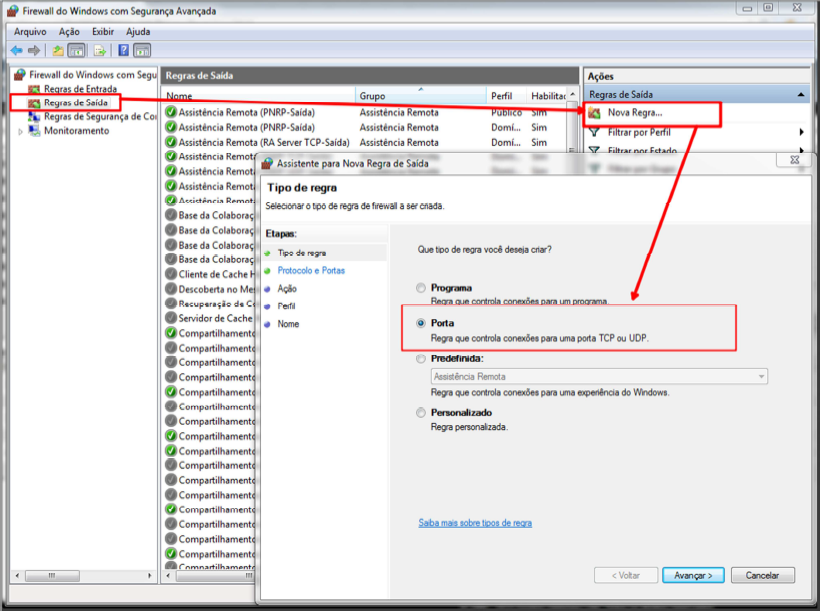Image resolution: width=820 pixels, height=611 pixels.
Task: Click gray icon of Servidor de Cache row
Action: coord(171,318)
